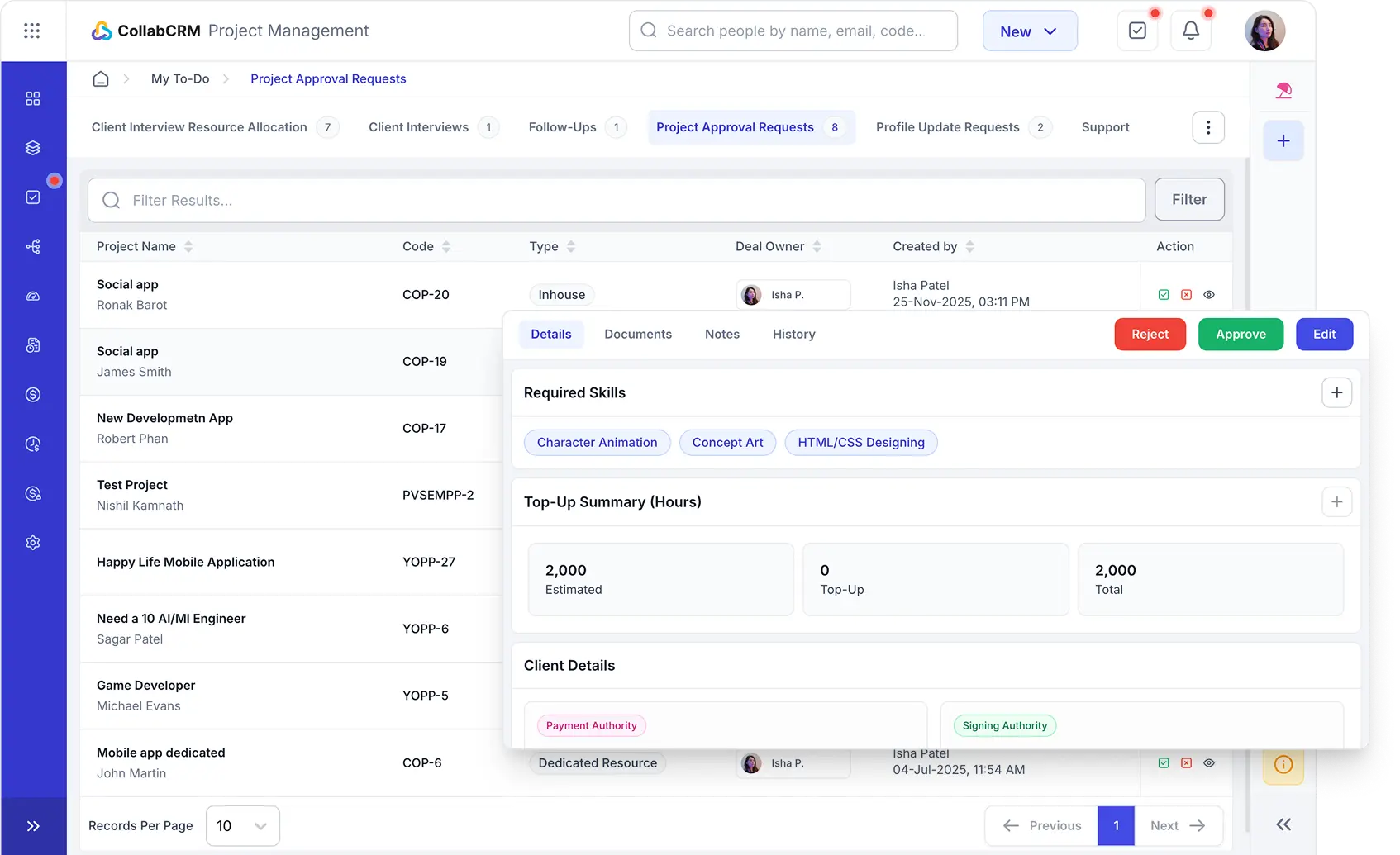View Mobile app dedicated via eye icon
1400x855 pixels.
tap(1208, 763)
